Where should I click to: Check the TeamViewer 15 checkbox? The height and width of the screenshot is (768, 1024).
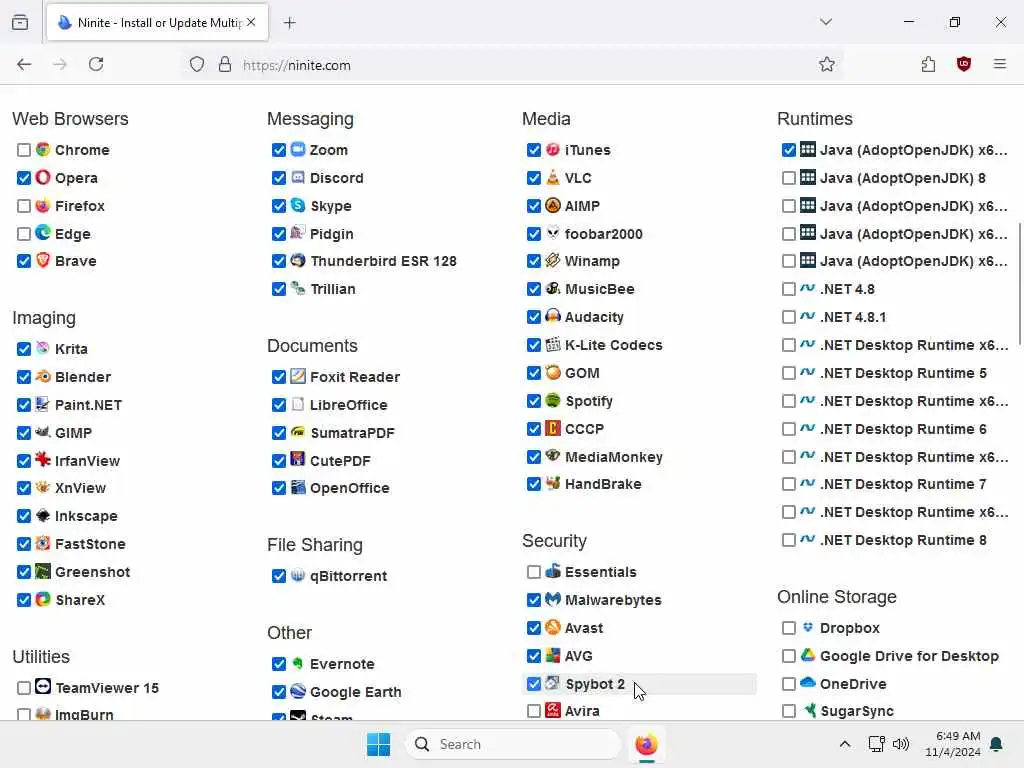(x=24, y=688)
